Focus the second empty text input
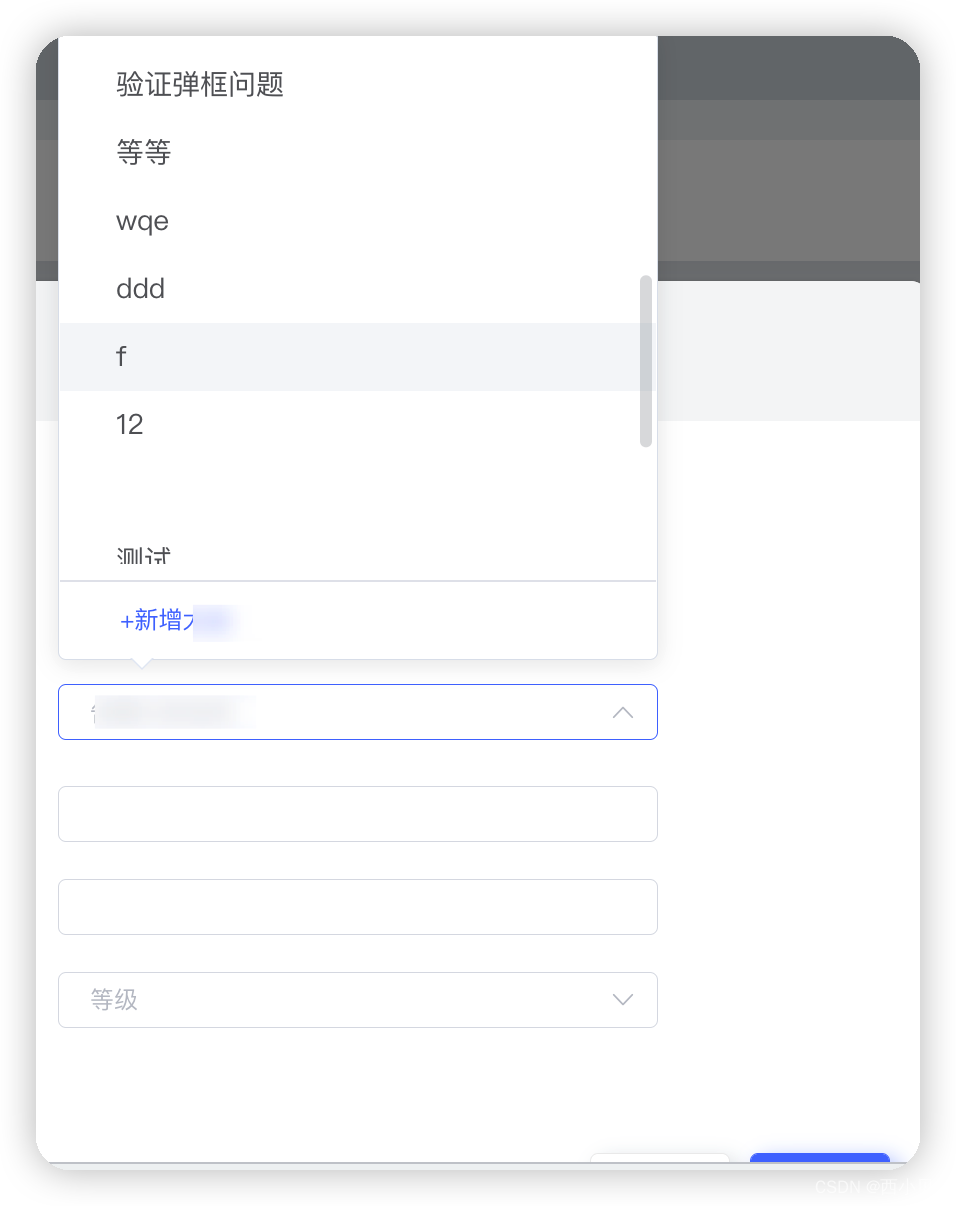The height and width of the screenshot is (1206, 956). [358, 907]
